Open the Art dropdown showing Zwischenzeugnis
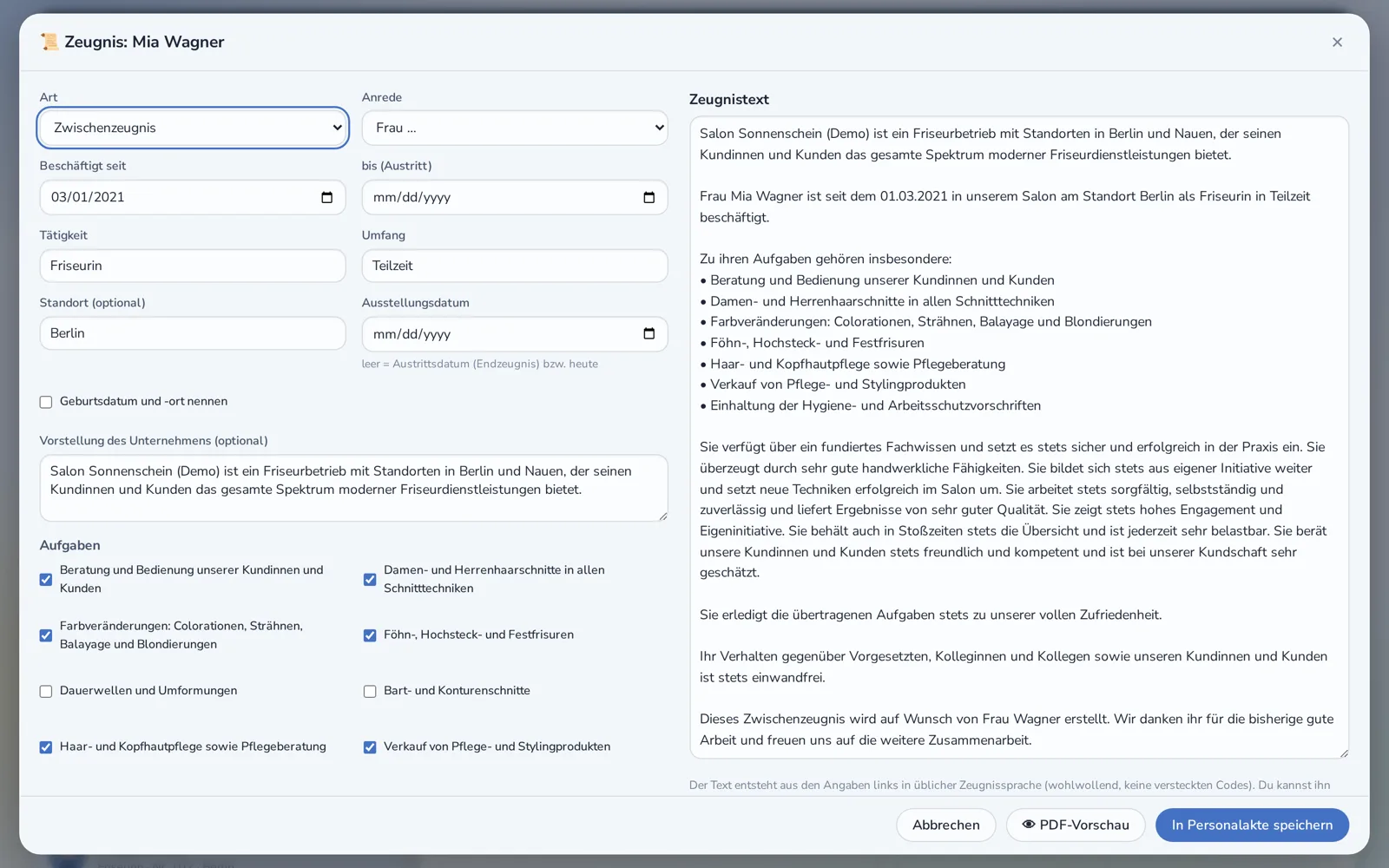Viewport: 1389px width, 868px height. [x=193, y=128]
